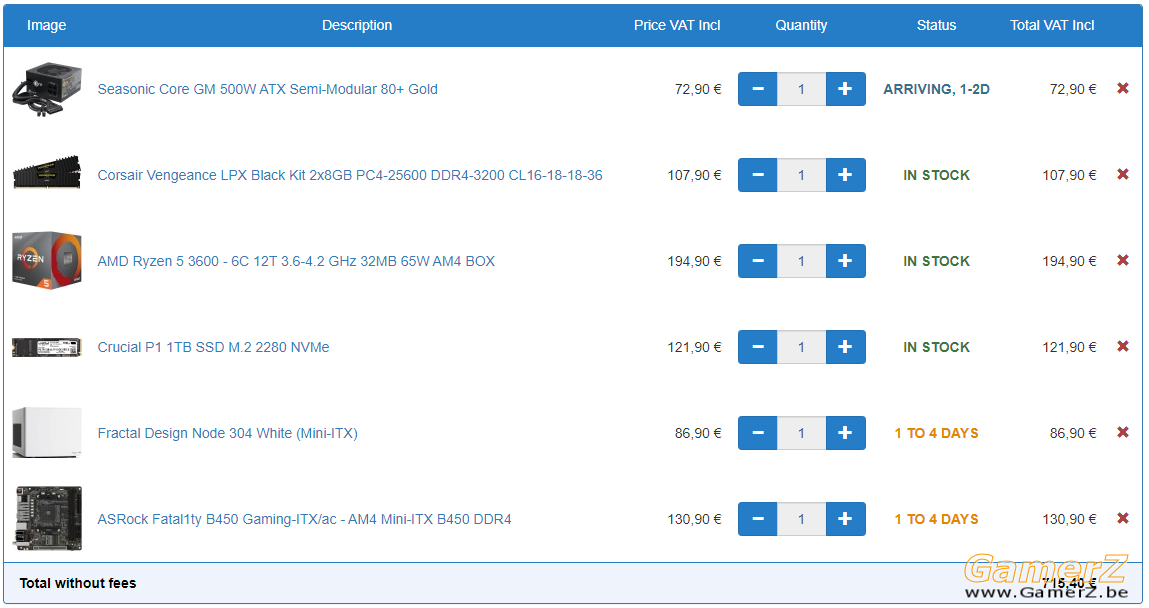Decrease quantity of AMD Ryzen 5 3600
This screenshot has width=1149, height=608.
click(x=758, y=261)
